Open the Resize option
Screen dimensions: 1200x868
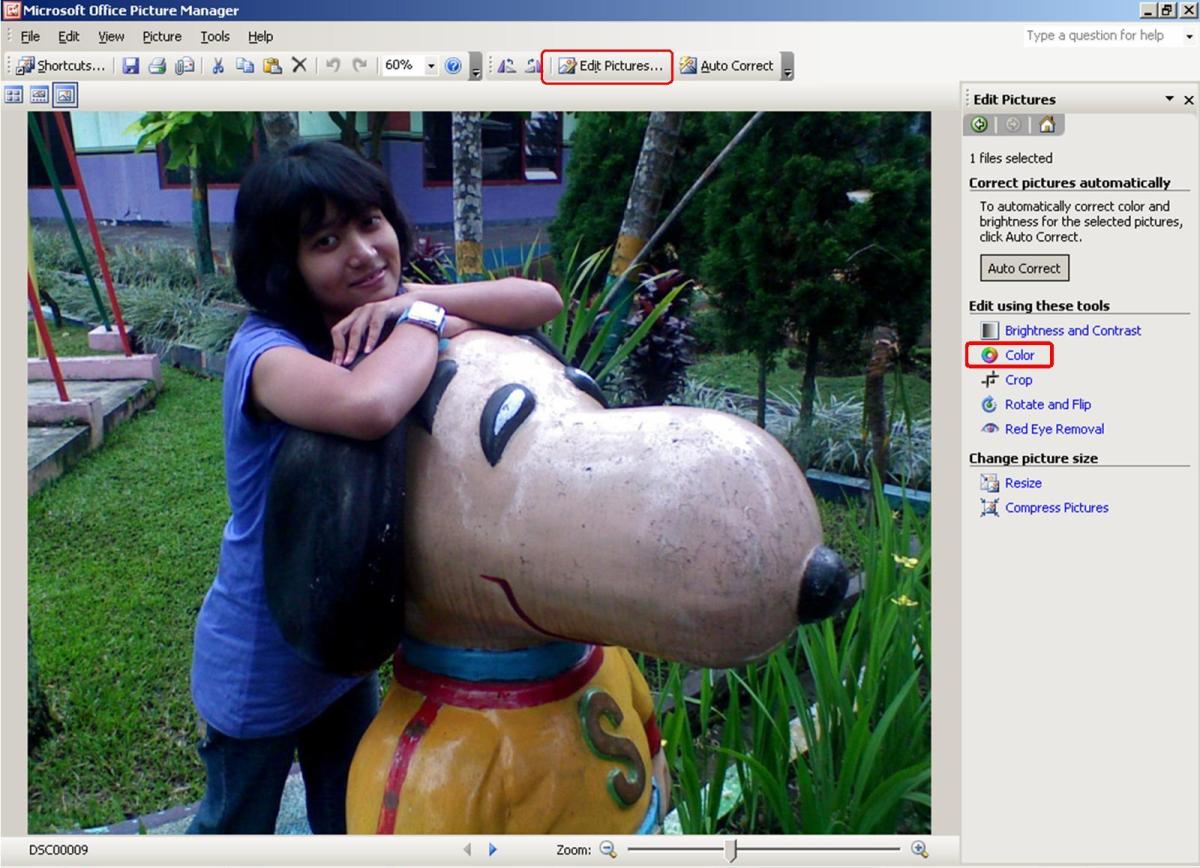click(x=1023, y=483)
